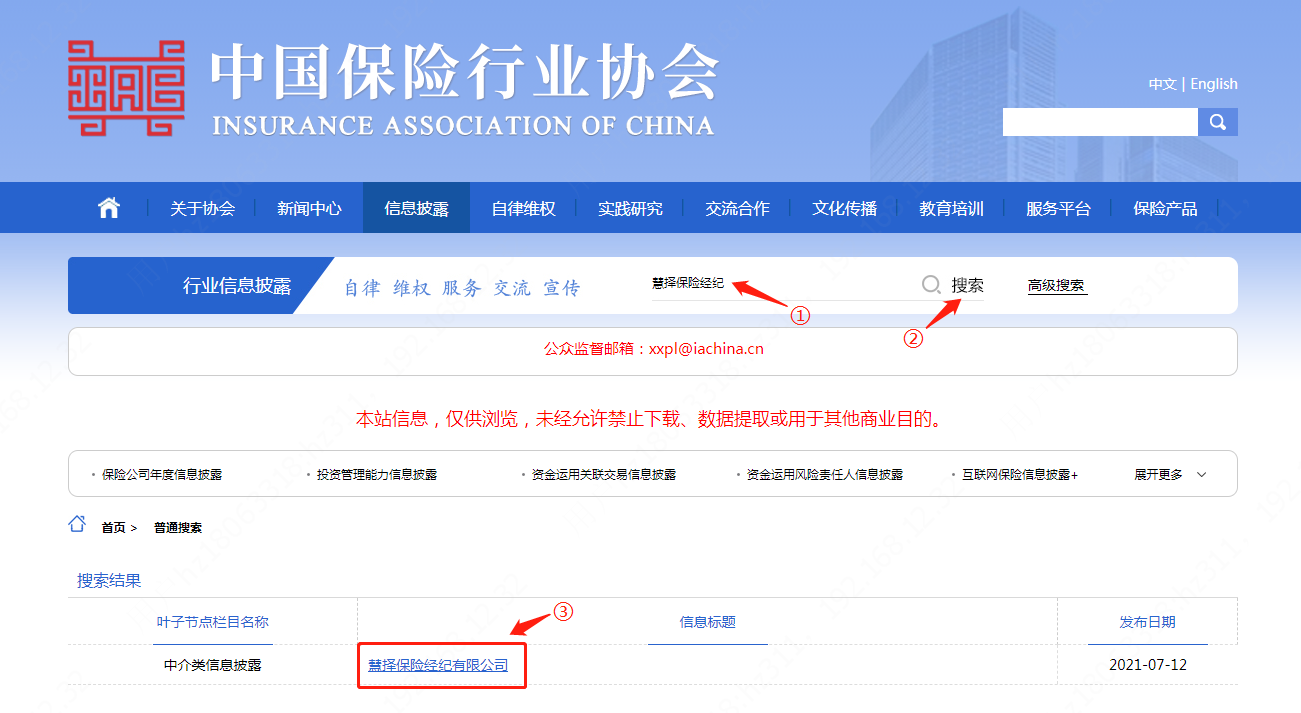This screenshot has width=1301, height=713.
Task: Open the 关于协会 menu
Action: [x=202, y=209]
